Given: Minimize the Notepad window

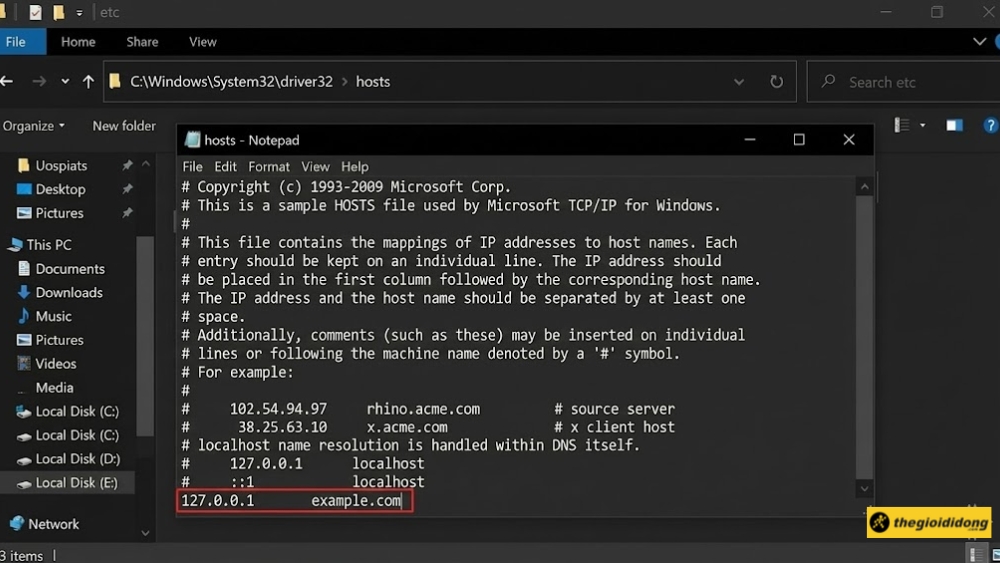Looking at the screenshot, I should [x=750, y=140].
